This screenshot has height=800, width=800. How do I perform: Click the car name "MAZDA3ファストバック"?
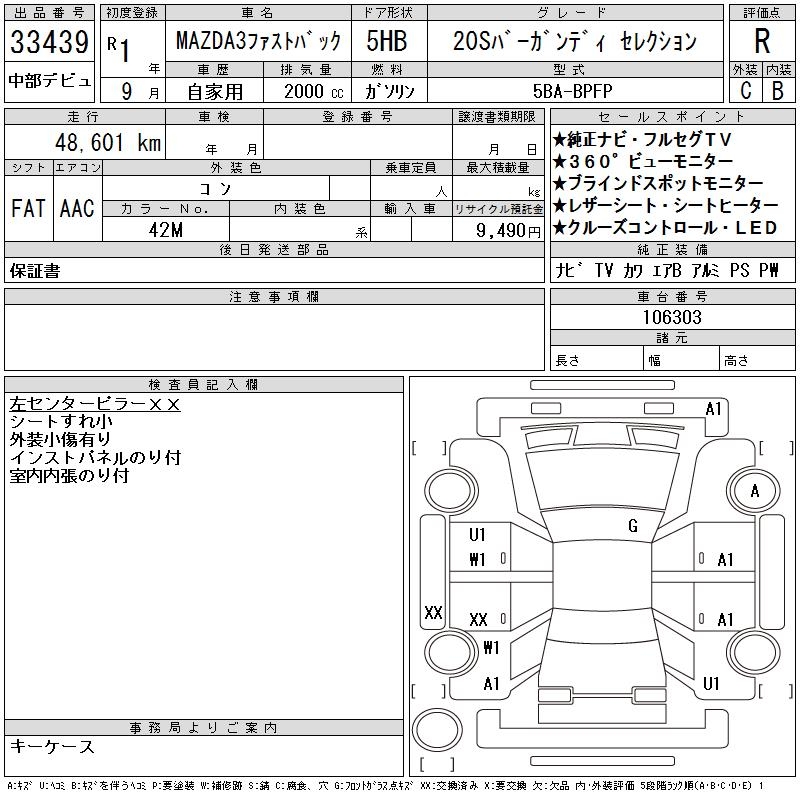point(258,41)
